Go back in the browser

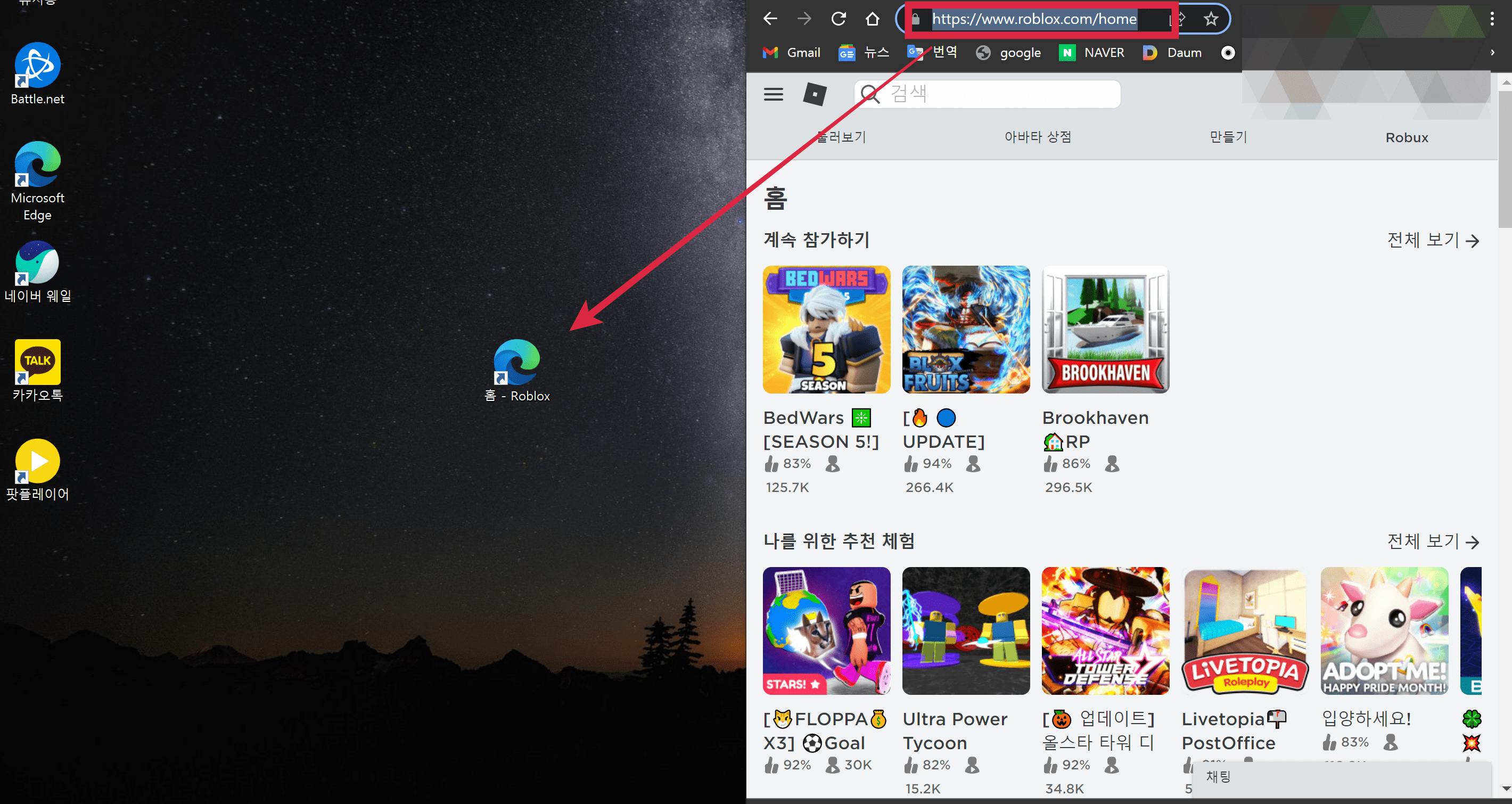770,19
